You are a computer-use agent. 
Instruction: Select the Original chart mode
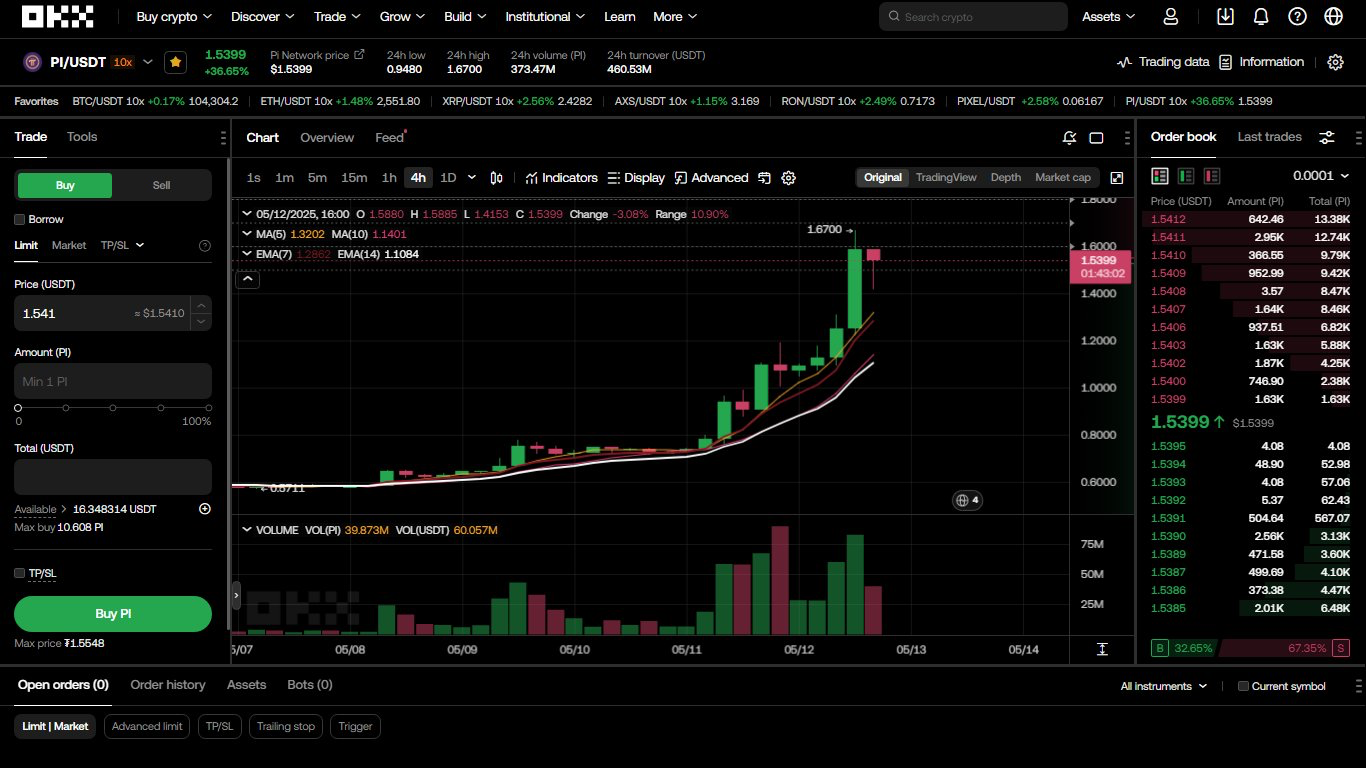883,177
